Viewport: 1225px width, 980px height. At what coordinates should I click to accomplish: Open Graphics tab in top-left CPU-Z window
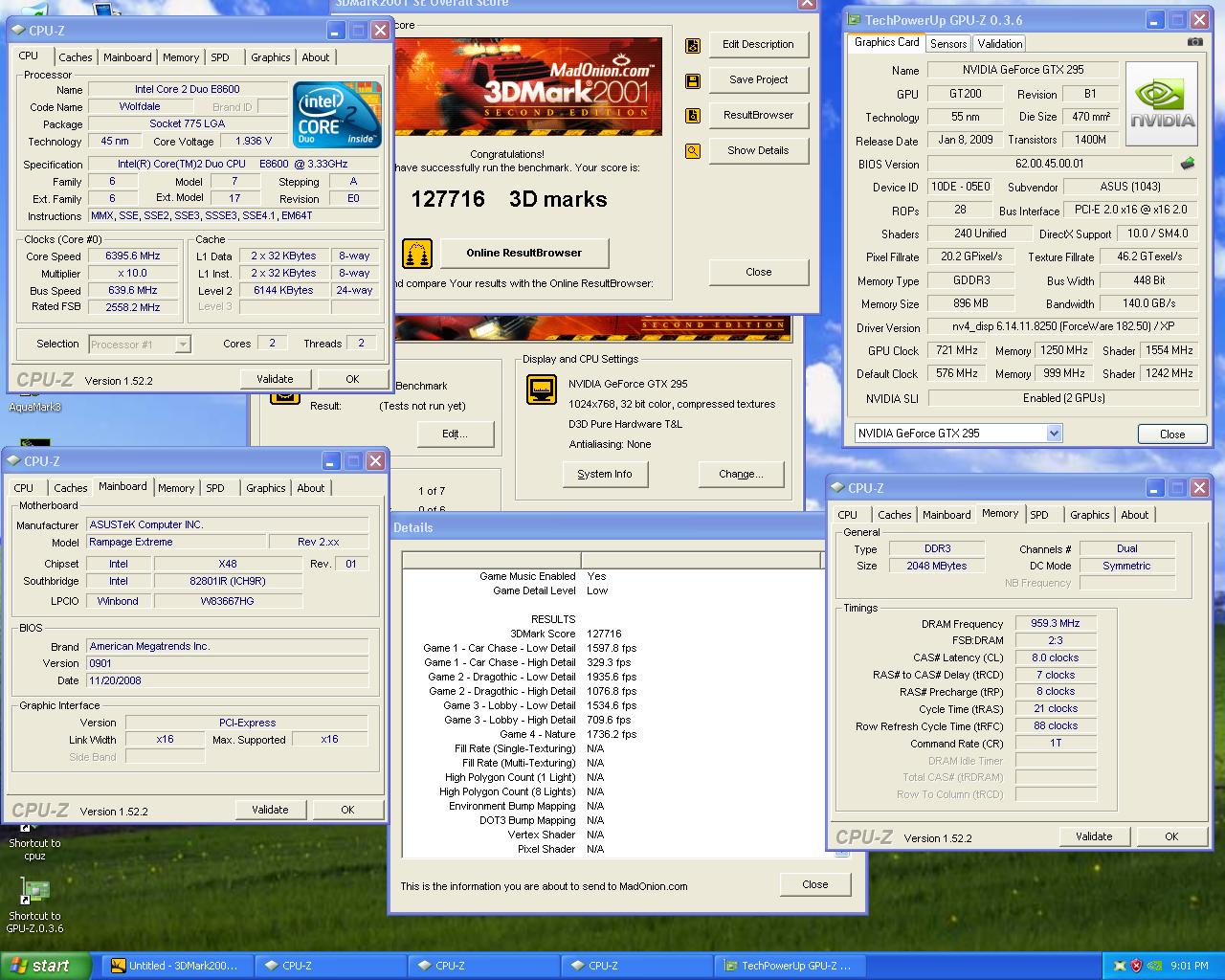click(271, 57)
